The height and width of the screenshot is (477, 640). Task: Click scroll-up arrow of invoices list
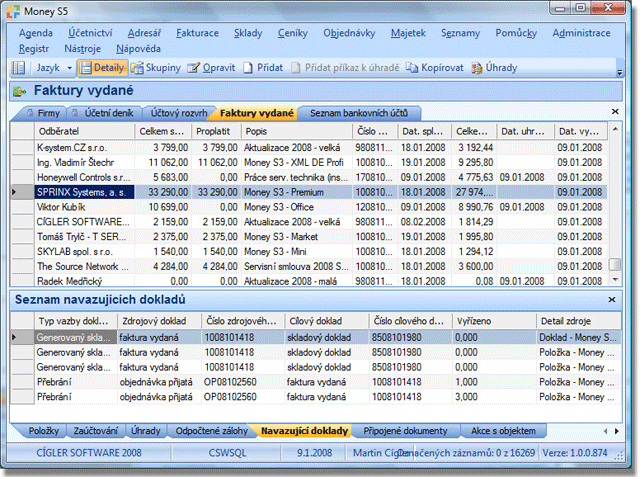(x=615, y=129)
